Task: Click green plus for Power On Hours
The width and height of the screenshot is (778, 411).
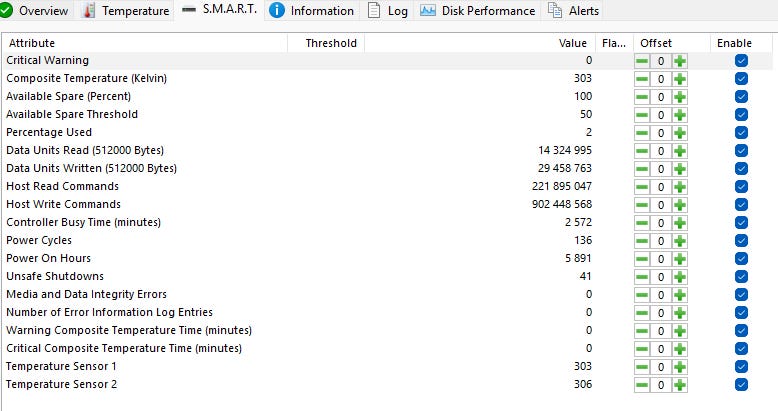Action: [680, 259]
